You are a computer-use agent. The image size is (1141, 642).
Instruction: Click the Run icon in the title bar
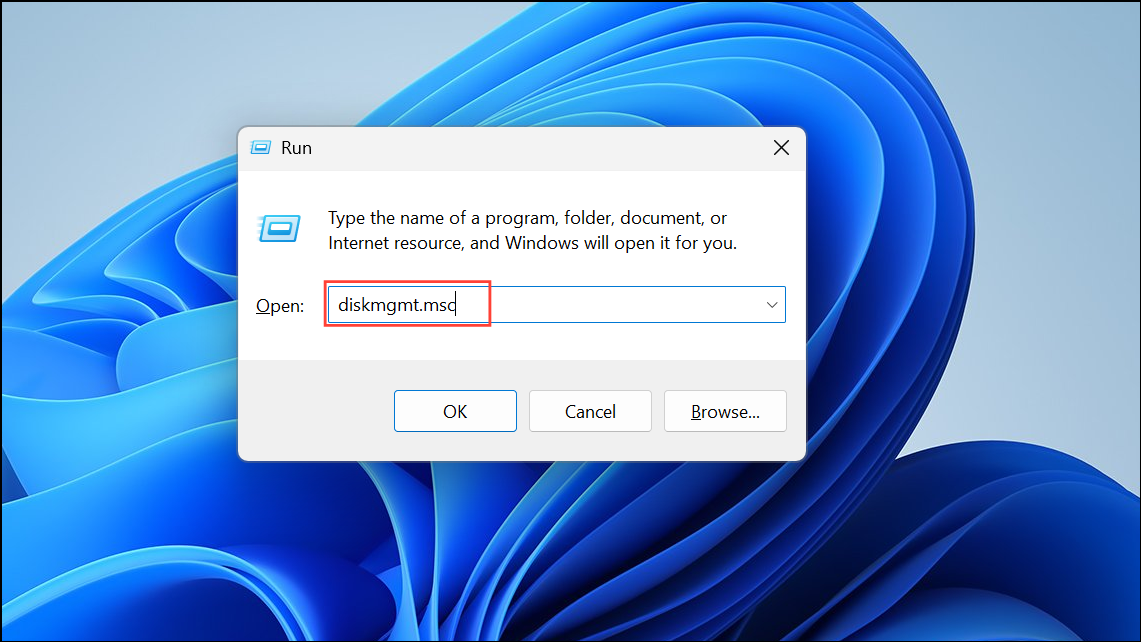(261, 148)
